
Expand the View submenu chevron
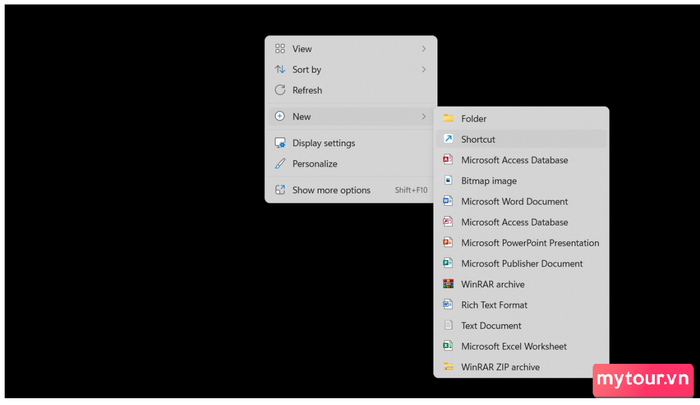(424, 49)
